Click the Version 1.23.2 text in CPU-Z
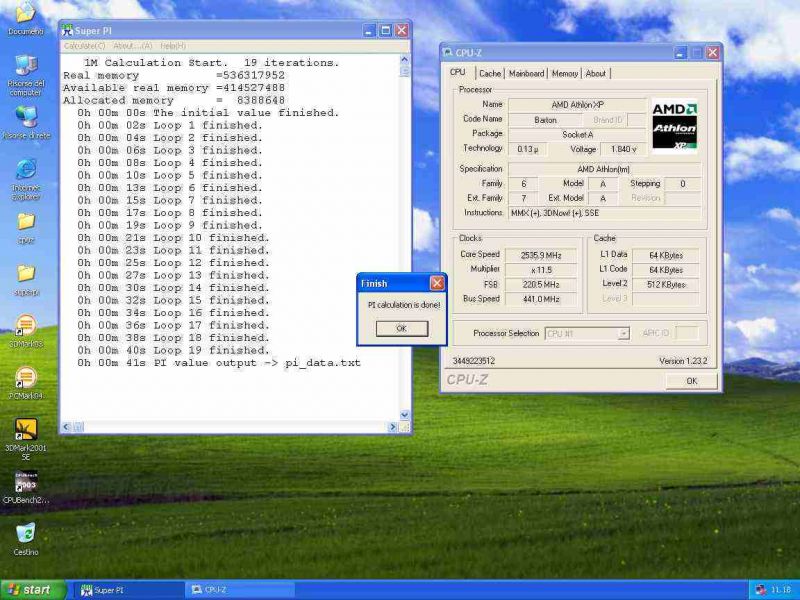The image size is (800, 600). [x=683, y=361]
